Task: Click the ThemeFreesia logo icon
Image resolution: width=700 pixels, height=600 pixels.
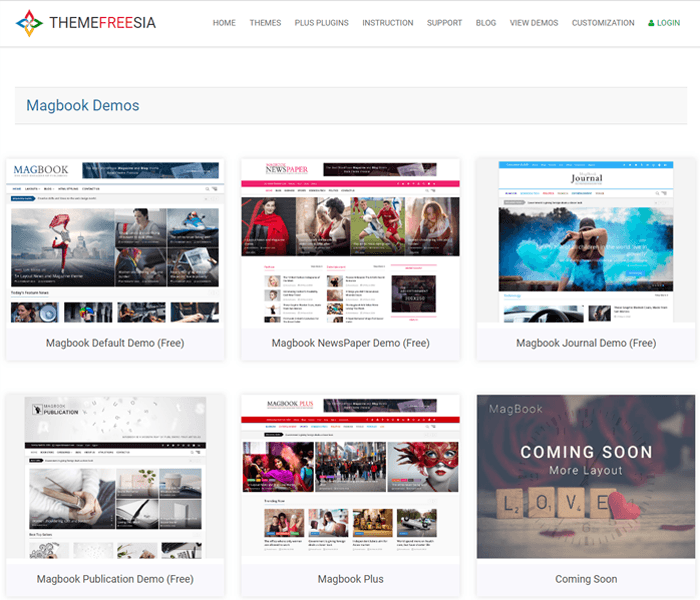Action: tap(29, 23)
